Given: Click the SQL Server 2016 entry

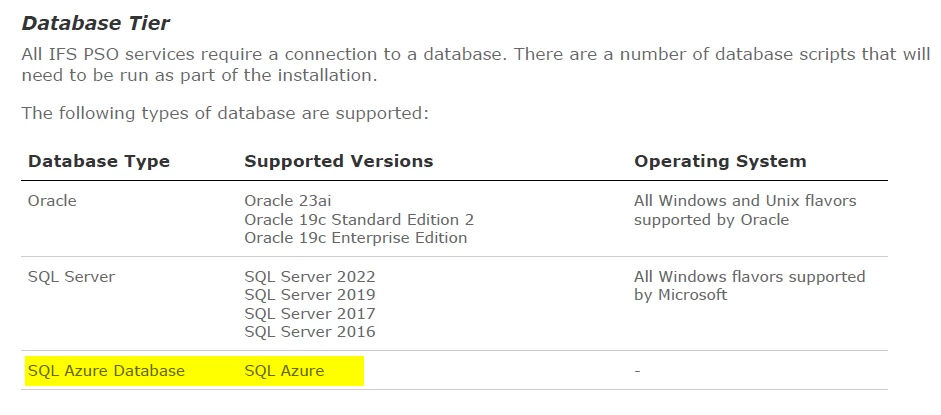Looking at the screenshot, I should [x=310, y=331].
